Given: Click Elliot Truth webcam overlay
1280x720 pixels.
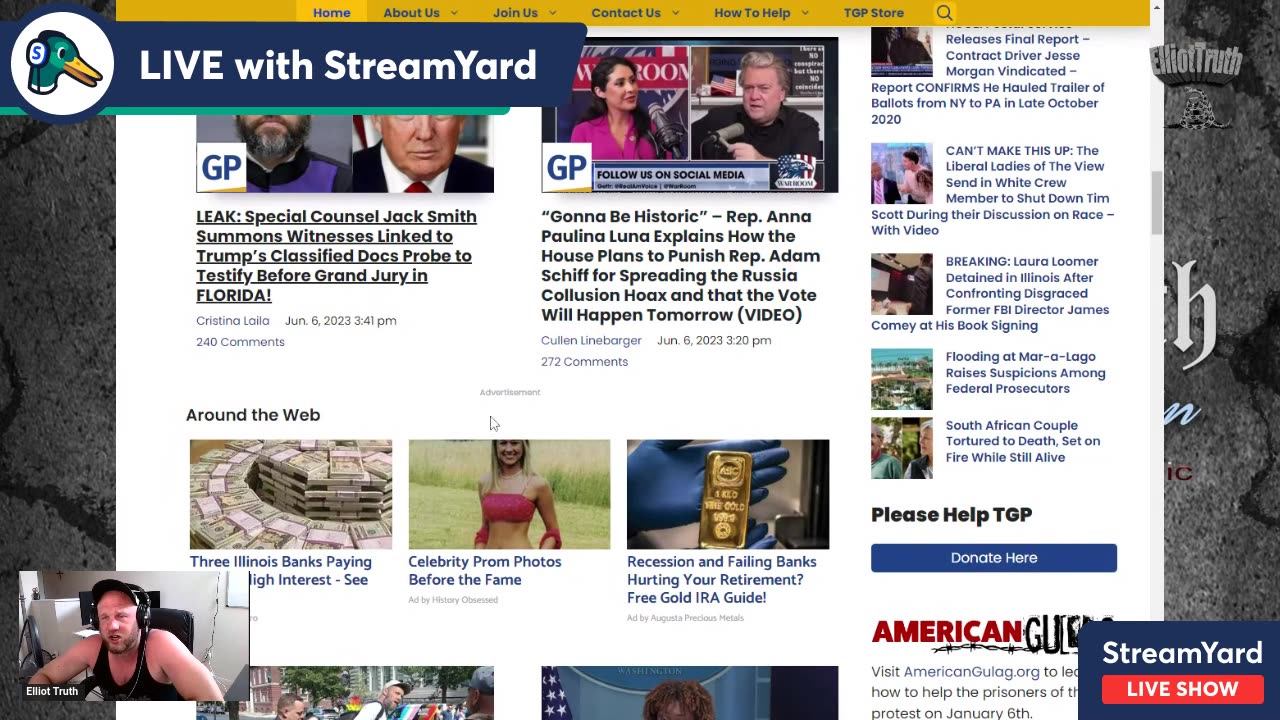Looking at the screenshot, I should coord(133,636).
